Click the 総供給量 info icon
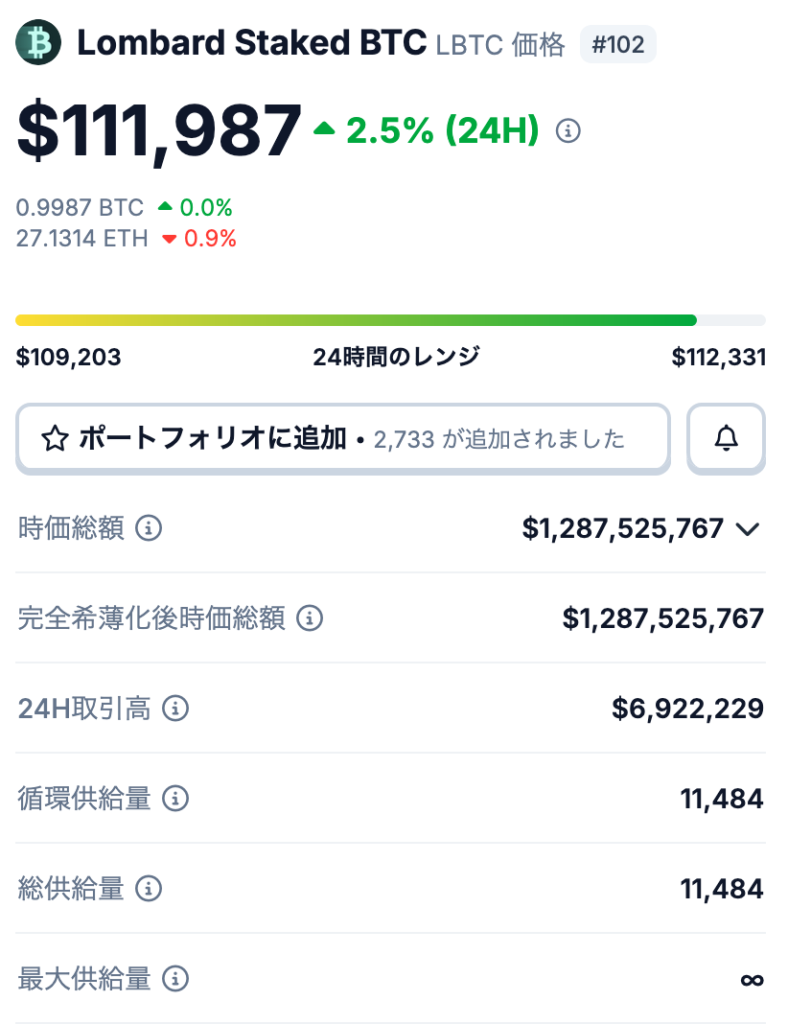 coord(149,888)
